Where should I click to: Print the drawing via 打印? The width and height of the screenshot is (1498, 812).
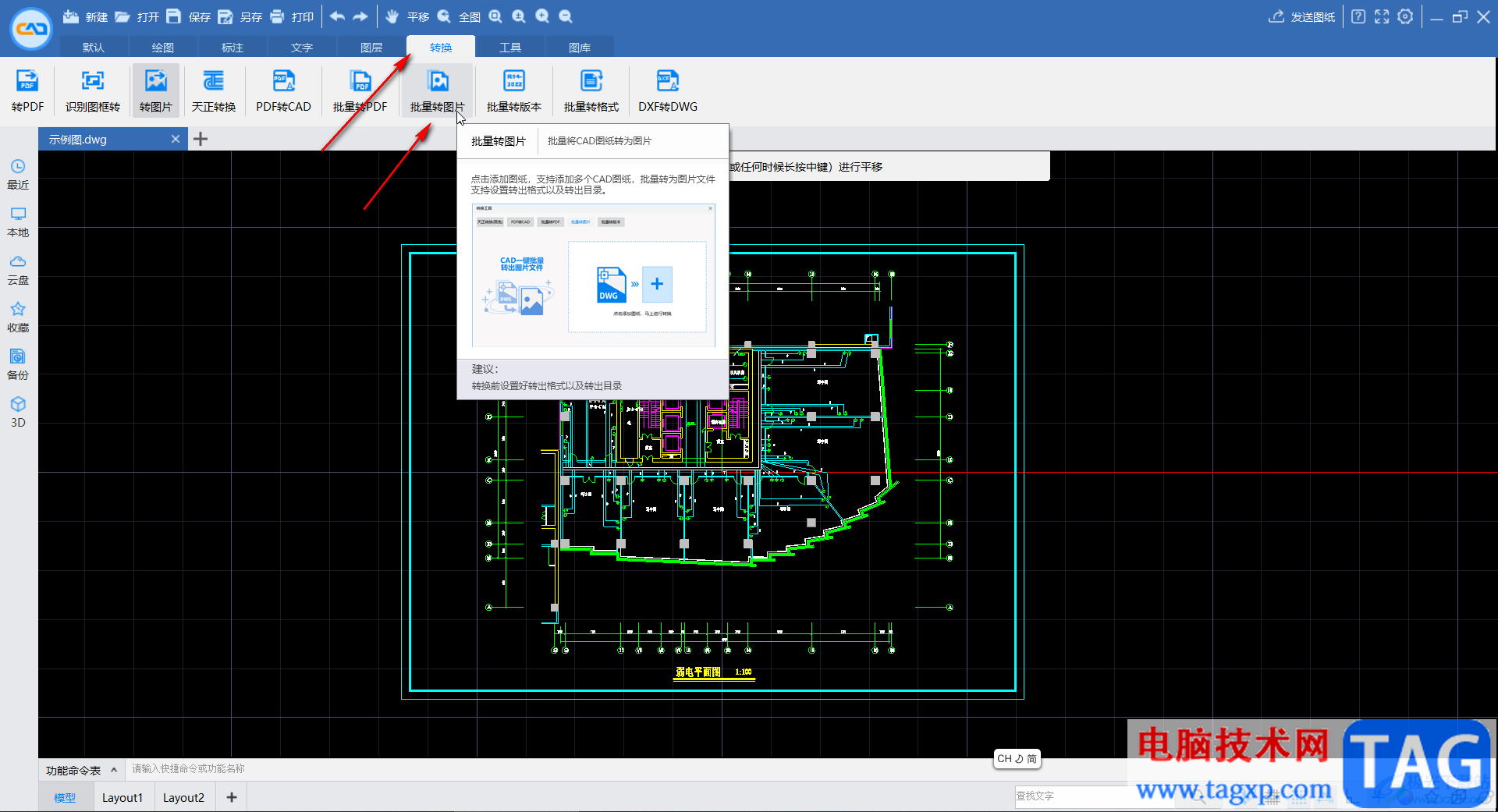291,16
